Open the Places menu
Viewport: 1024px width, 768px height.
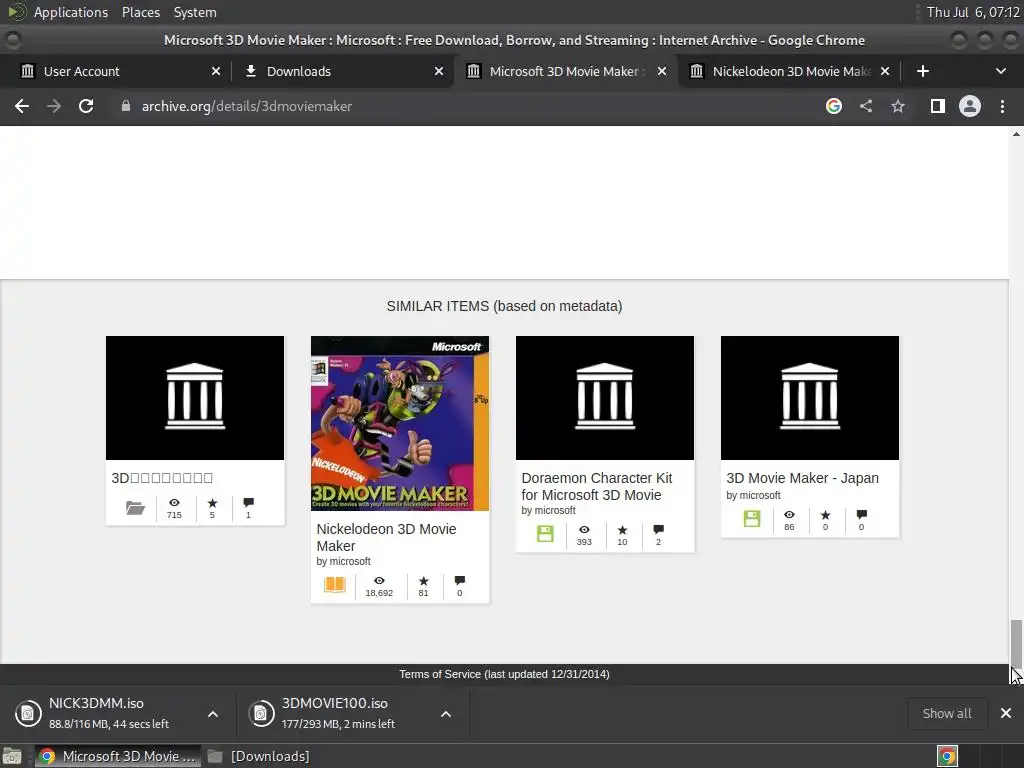point(140,12)
